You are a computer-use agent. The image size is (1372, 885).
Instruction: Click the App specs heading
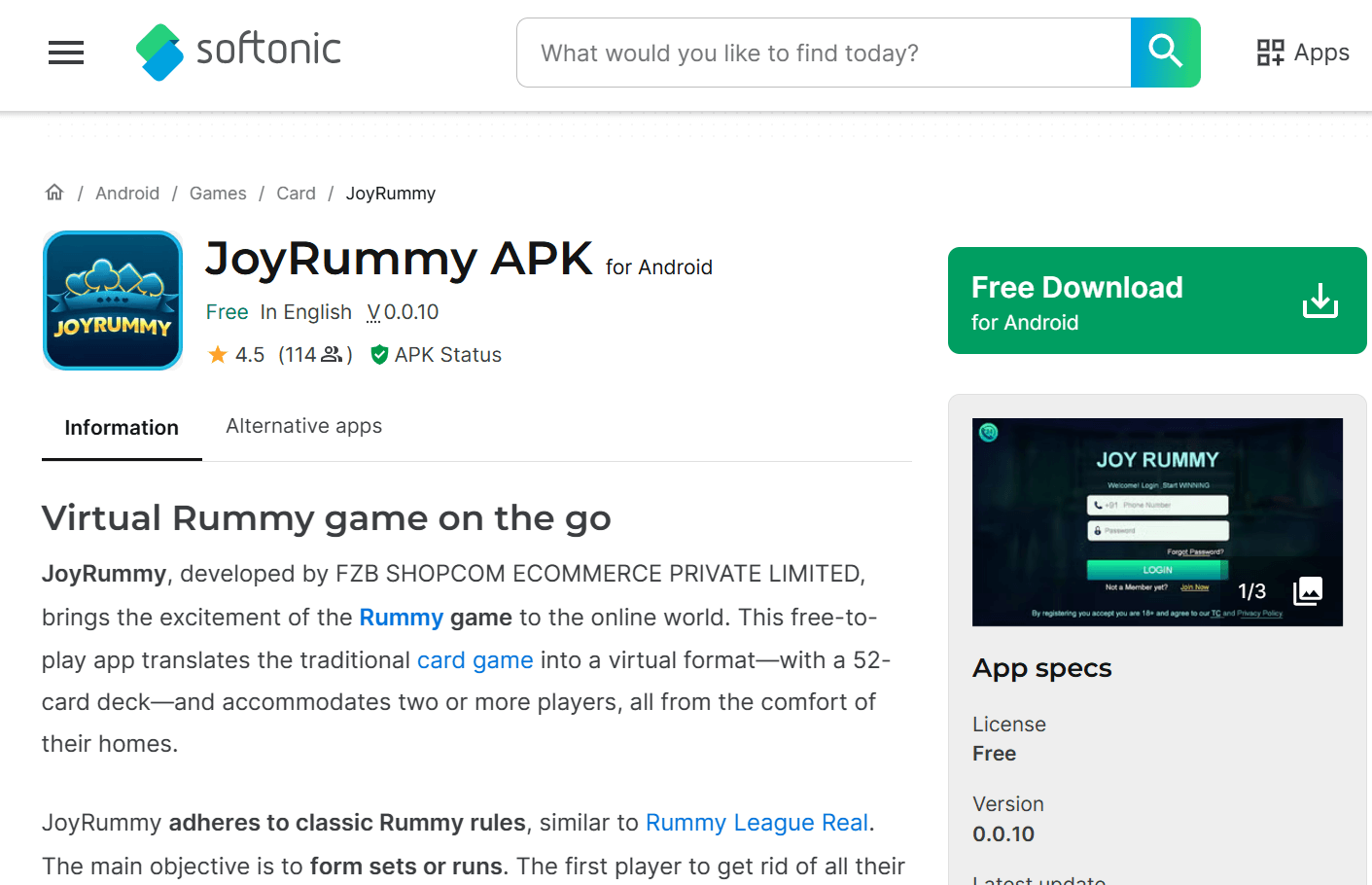tap(1042, 669)
